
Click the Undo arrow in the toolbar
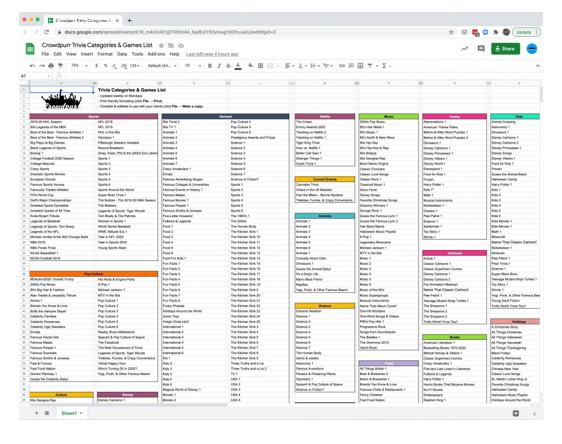(33, 66)
